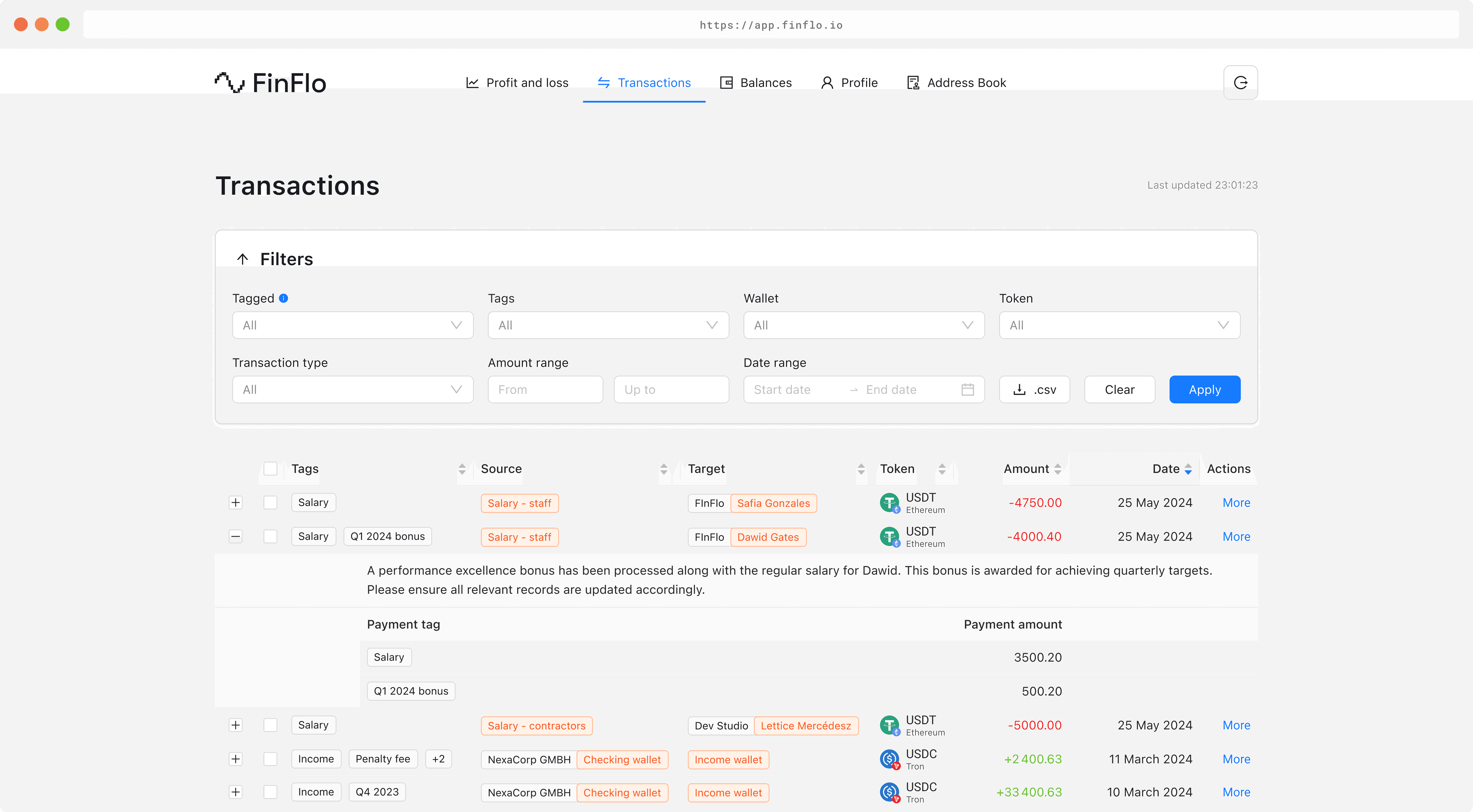Click the payment amount 3500.20
Image resolution: width=1473 pixels, height=812 pixels.
[1038, 658]
